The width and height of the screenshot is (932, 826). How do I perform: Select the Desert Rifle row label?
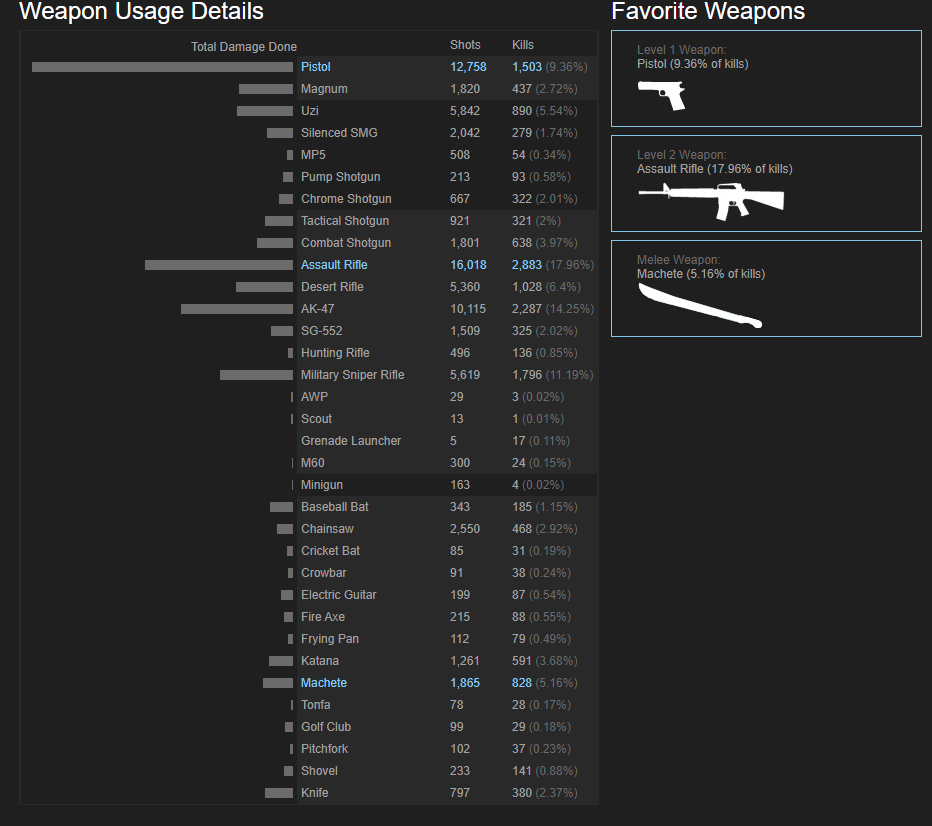coord(332,286)
